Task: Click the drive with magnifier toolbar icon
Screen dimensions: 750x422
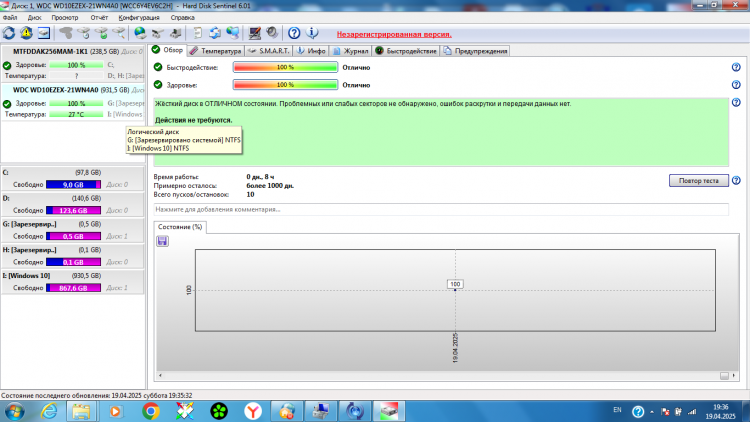Action: click(119, 33)
